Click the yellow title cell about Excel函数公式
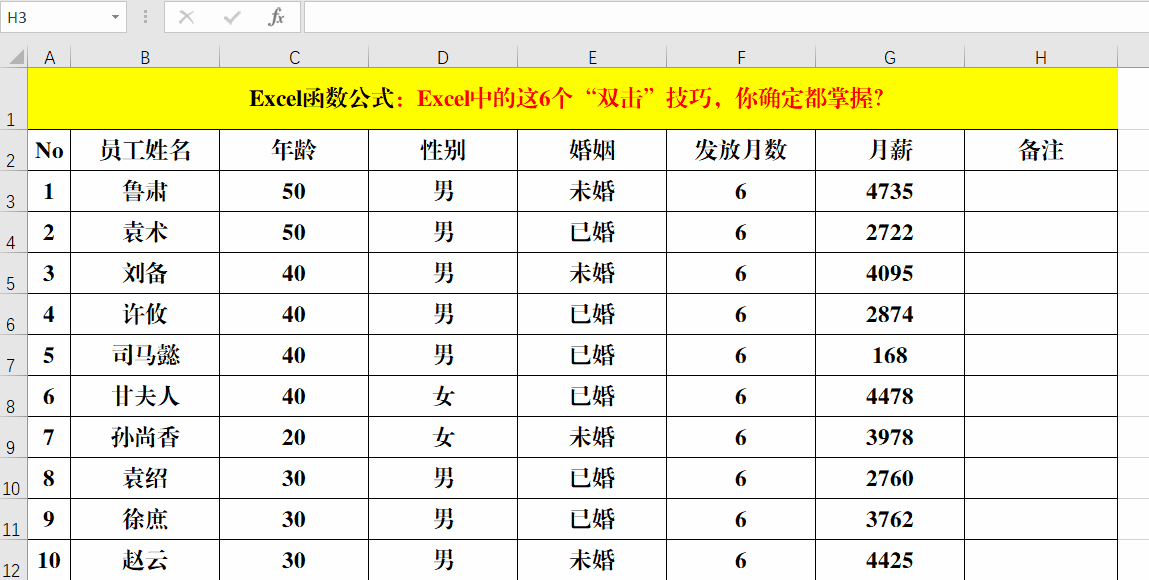This screenshot has height=580, width=1149. pos(573,99)
